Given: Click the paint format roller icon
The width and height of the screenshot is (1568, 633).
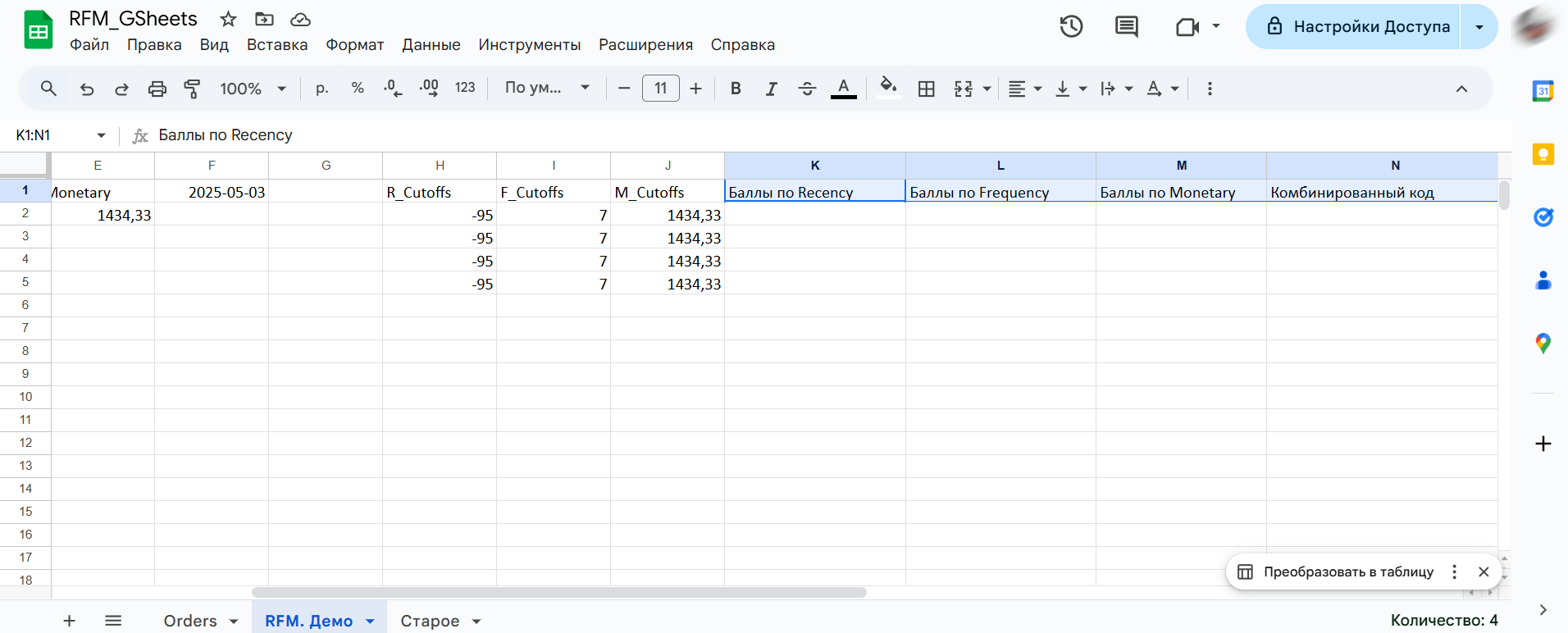Looking at the screenshot, I should [193, 89].
